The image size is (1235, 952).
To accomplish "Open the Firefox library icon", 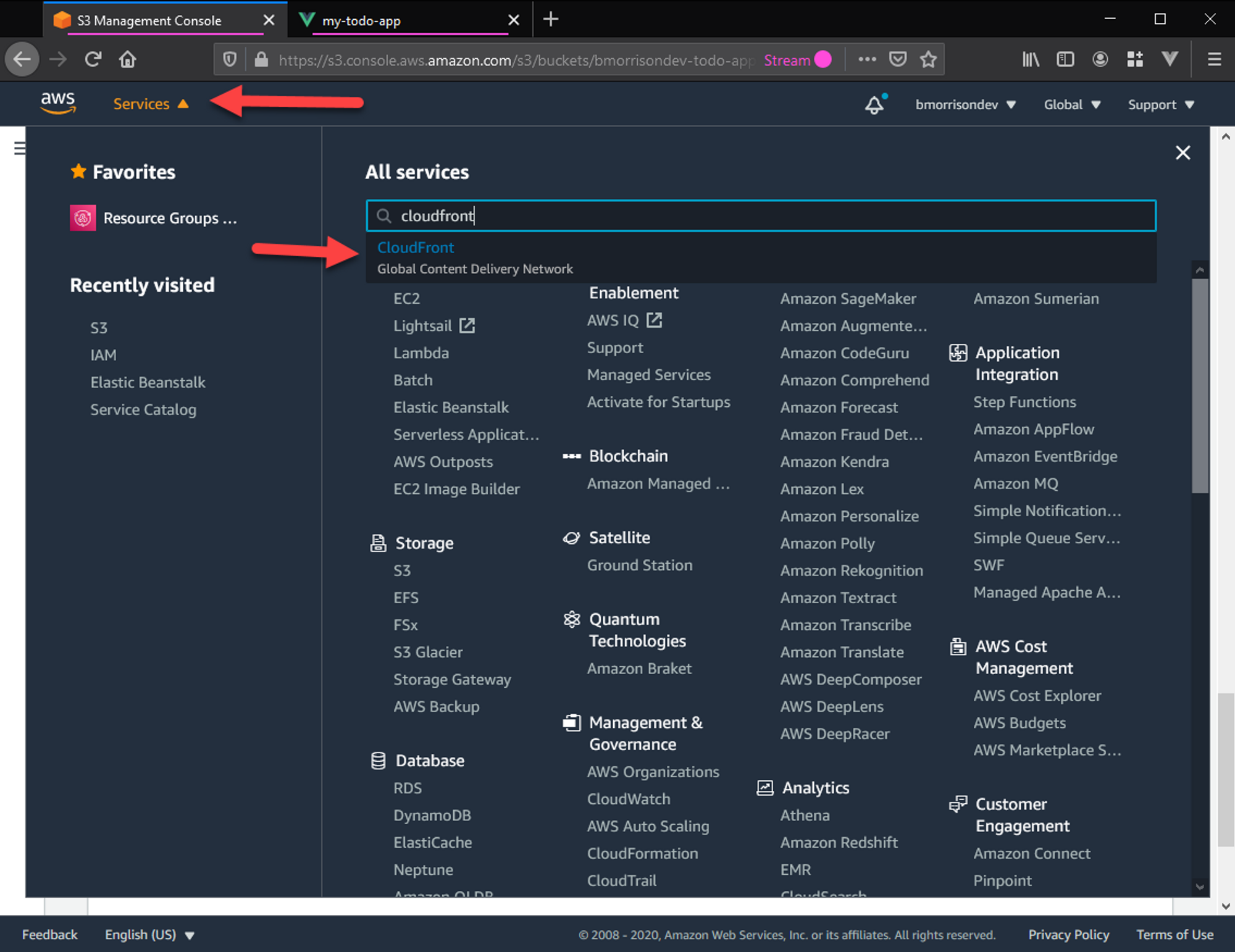I will pyautogui.click(x=1031, y=59).
